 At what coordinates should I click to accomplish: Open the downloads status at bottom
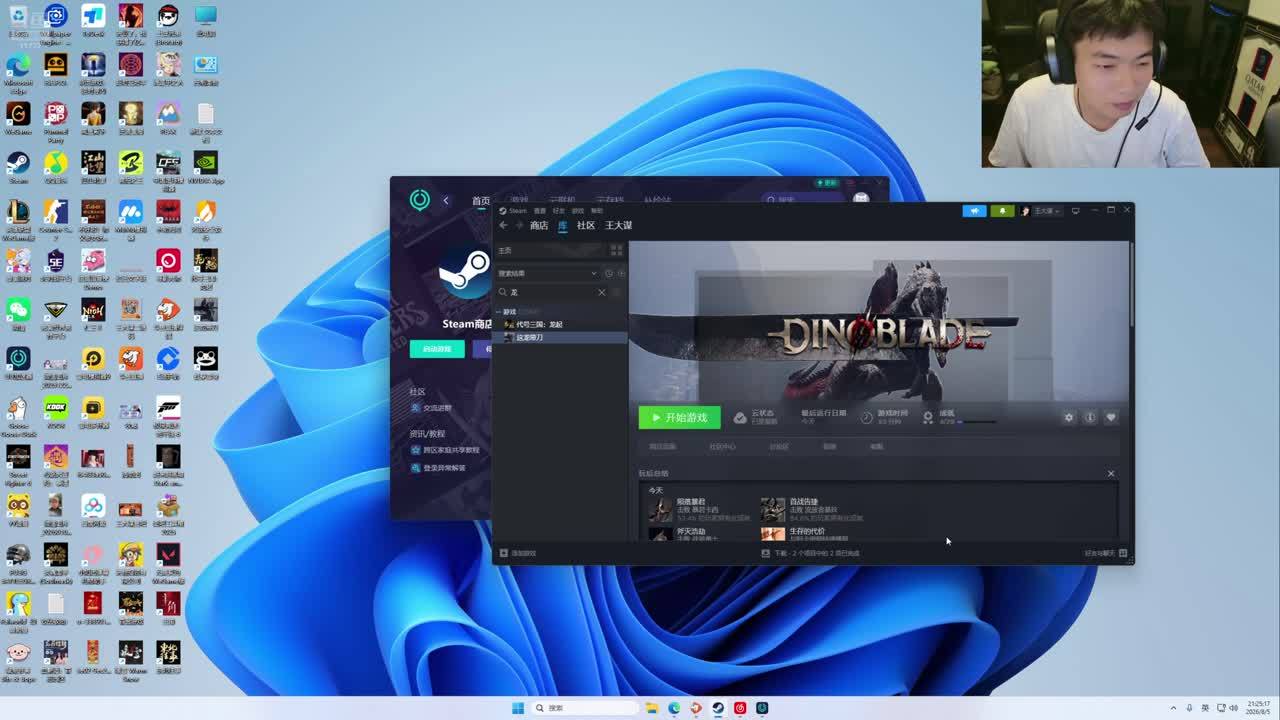pyautogui.click(x=810, y=553)
